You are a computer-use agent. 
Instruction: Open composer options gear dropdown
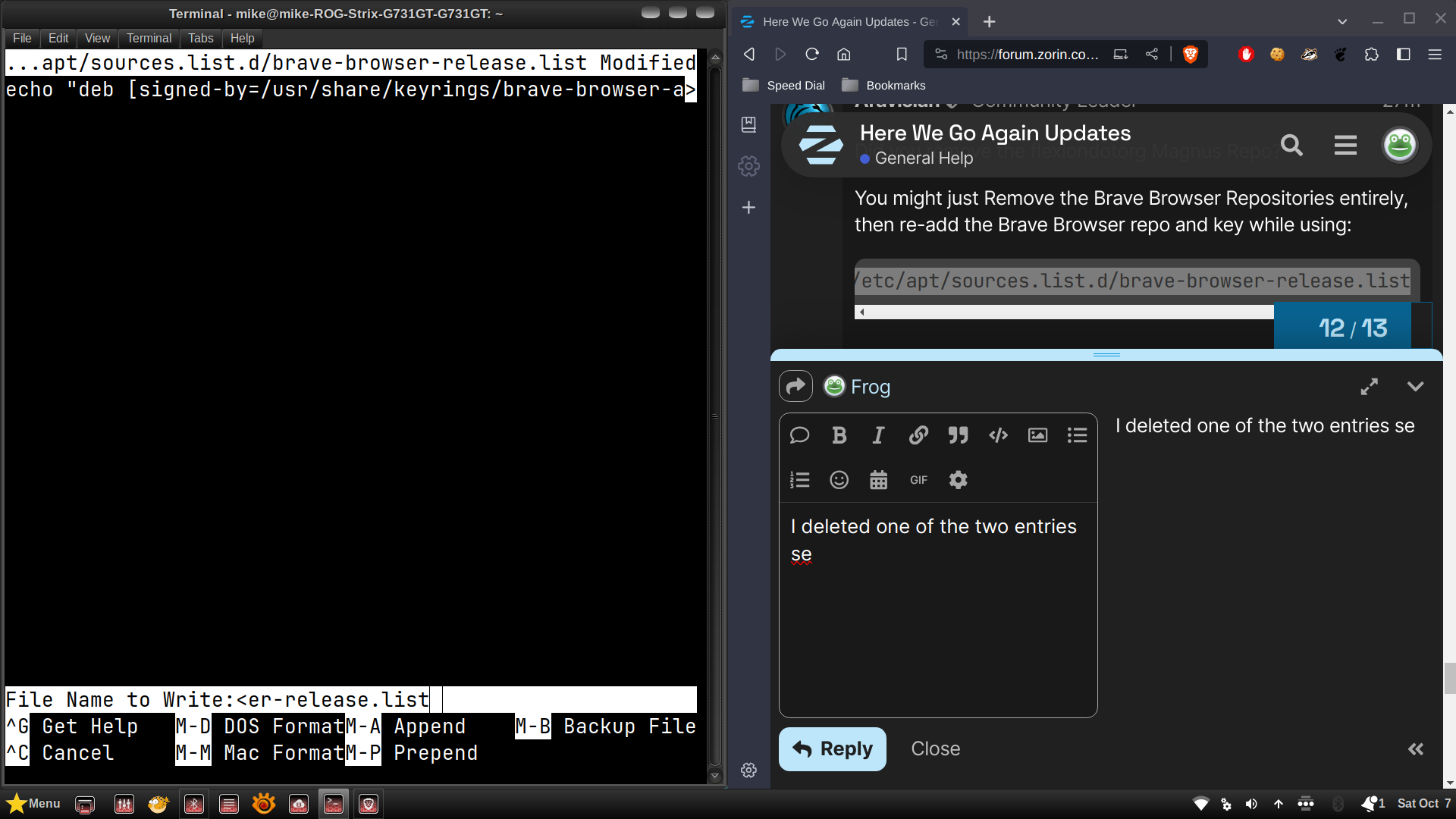coord(958,480)
